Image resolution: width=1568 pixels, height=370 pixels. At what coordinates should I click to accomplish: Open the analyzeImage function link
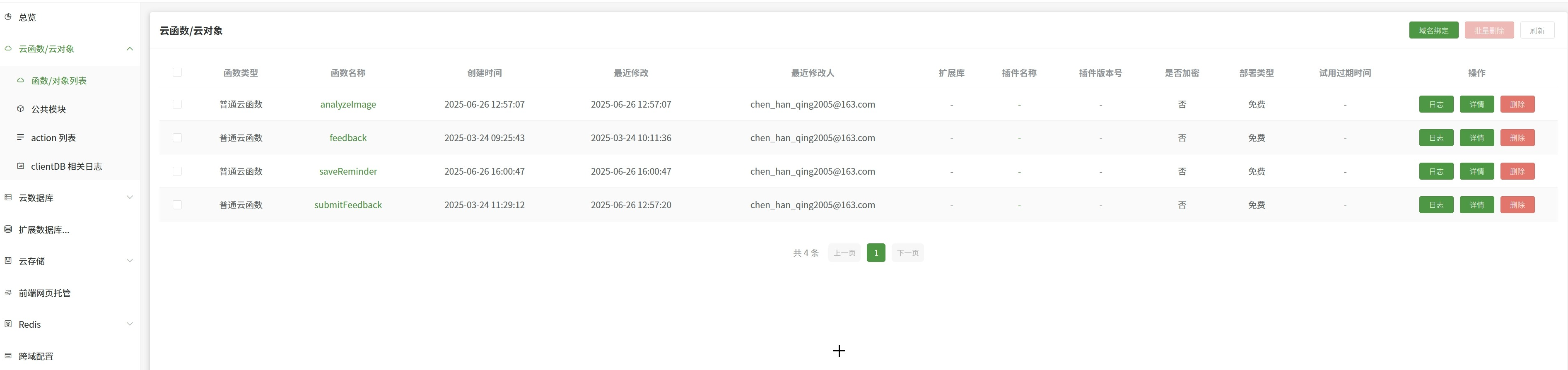348,104
